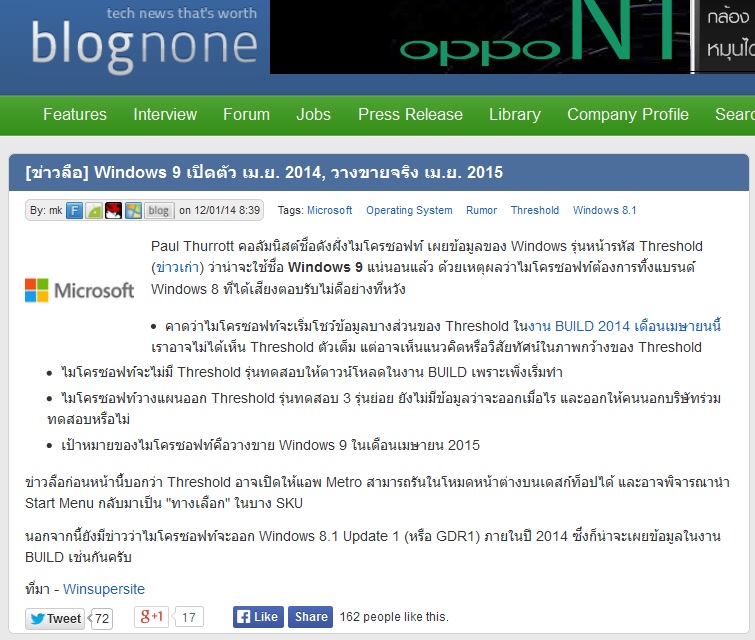Click the Red Hat badge icon
The width and height of the screenshot is (755, 640).
click(114, 210)
